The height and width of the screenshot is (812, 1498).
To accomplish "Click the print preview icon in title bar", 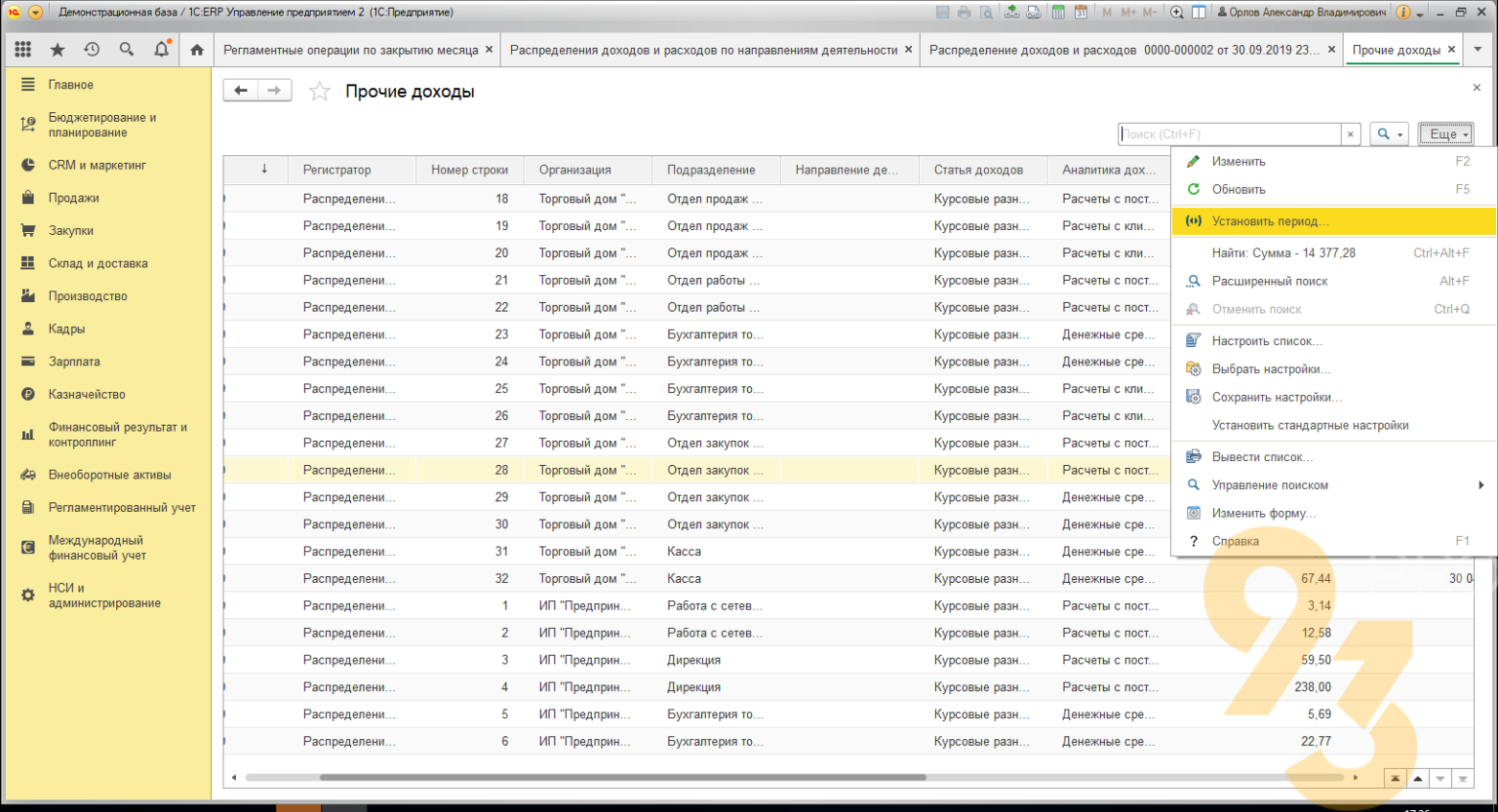I will [x=987, y=13].
